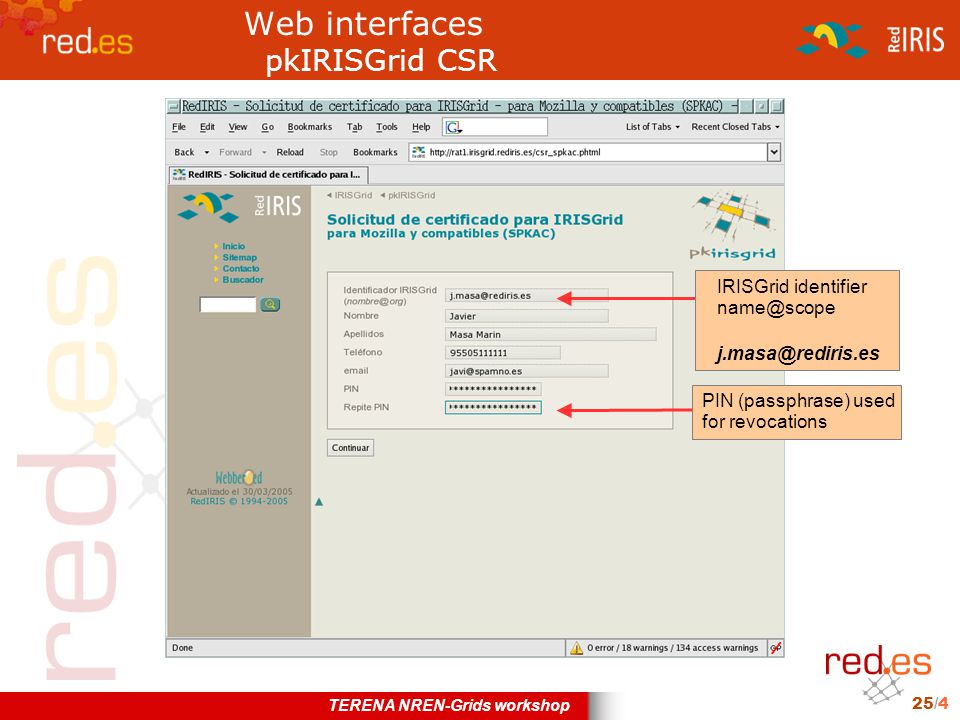Click the Continuar button
The width and height of the screenshot is (960, 720).
click(x=350, y=448)
